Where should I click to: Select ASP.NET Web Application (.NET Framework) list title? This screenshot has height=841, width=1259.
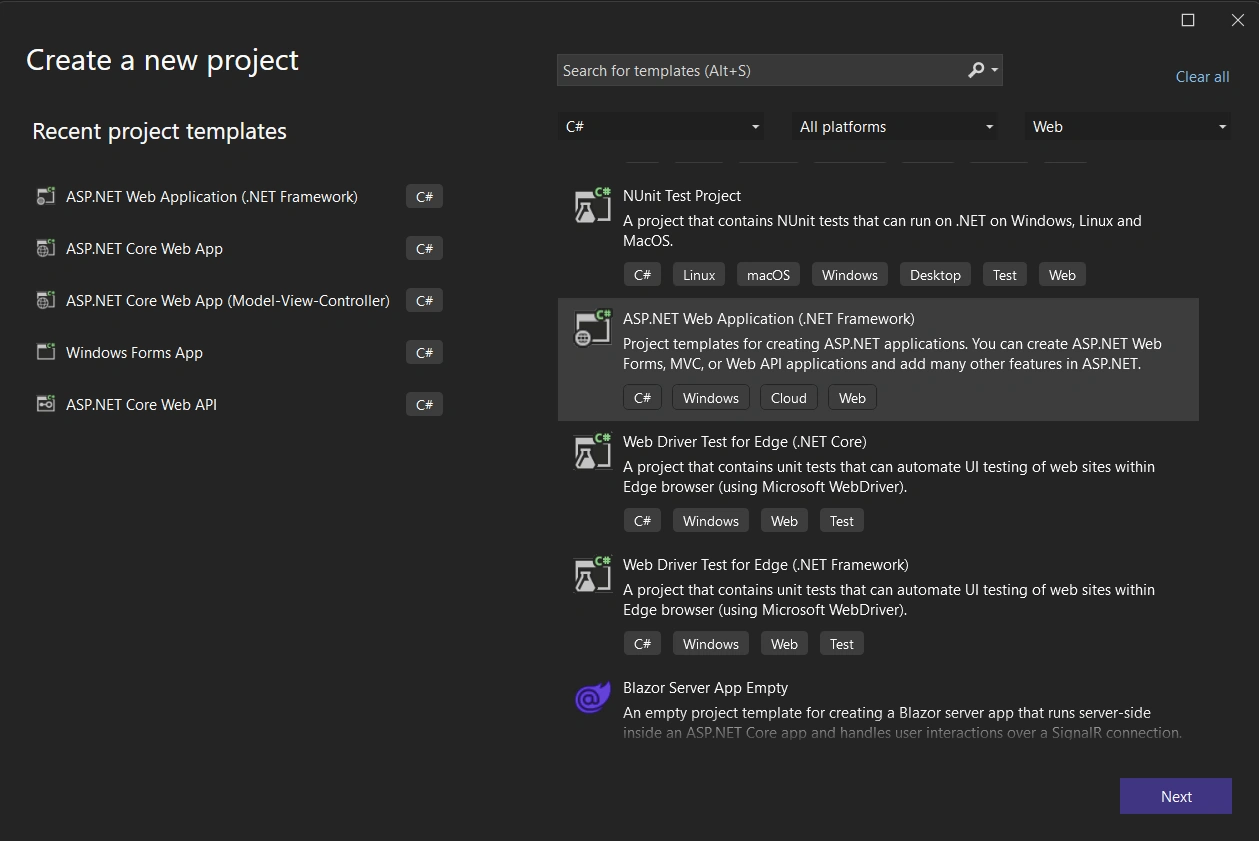click(769, 319)
